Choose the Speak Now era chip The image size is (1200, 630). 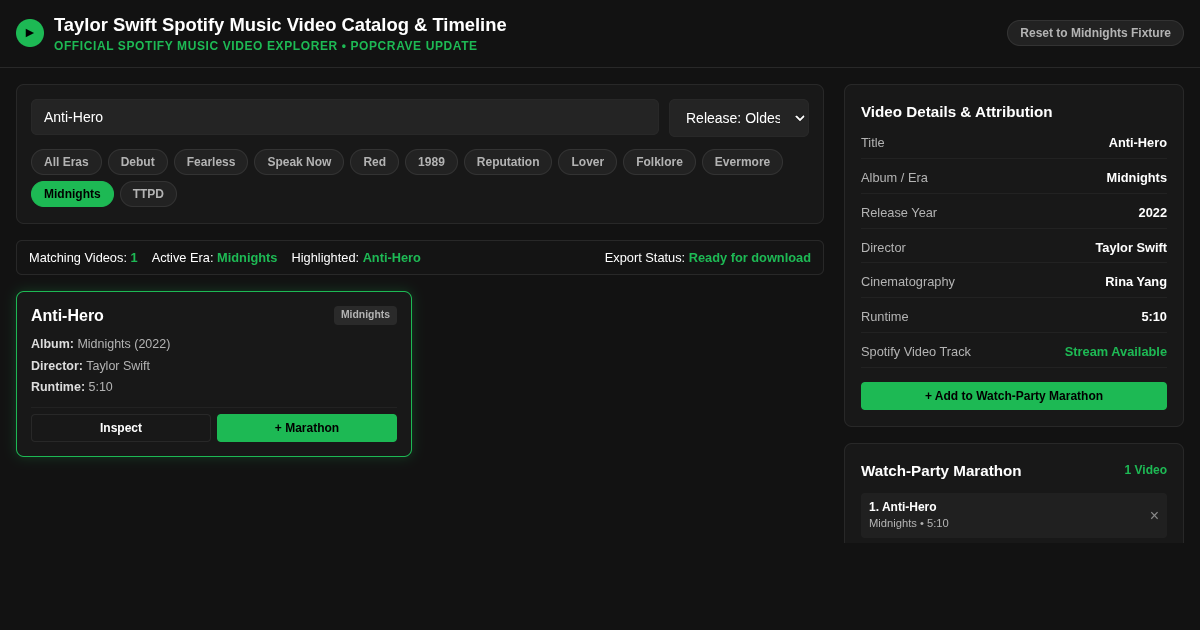(x=299, y=162)
